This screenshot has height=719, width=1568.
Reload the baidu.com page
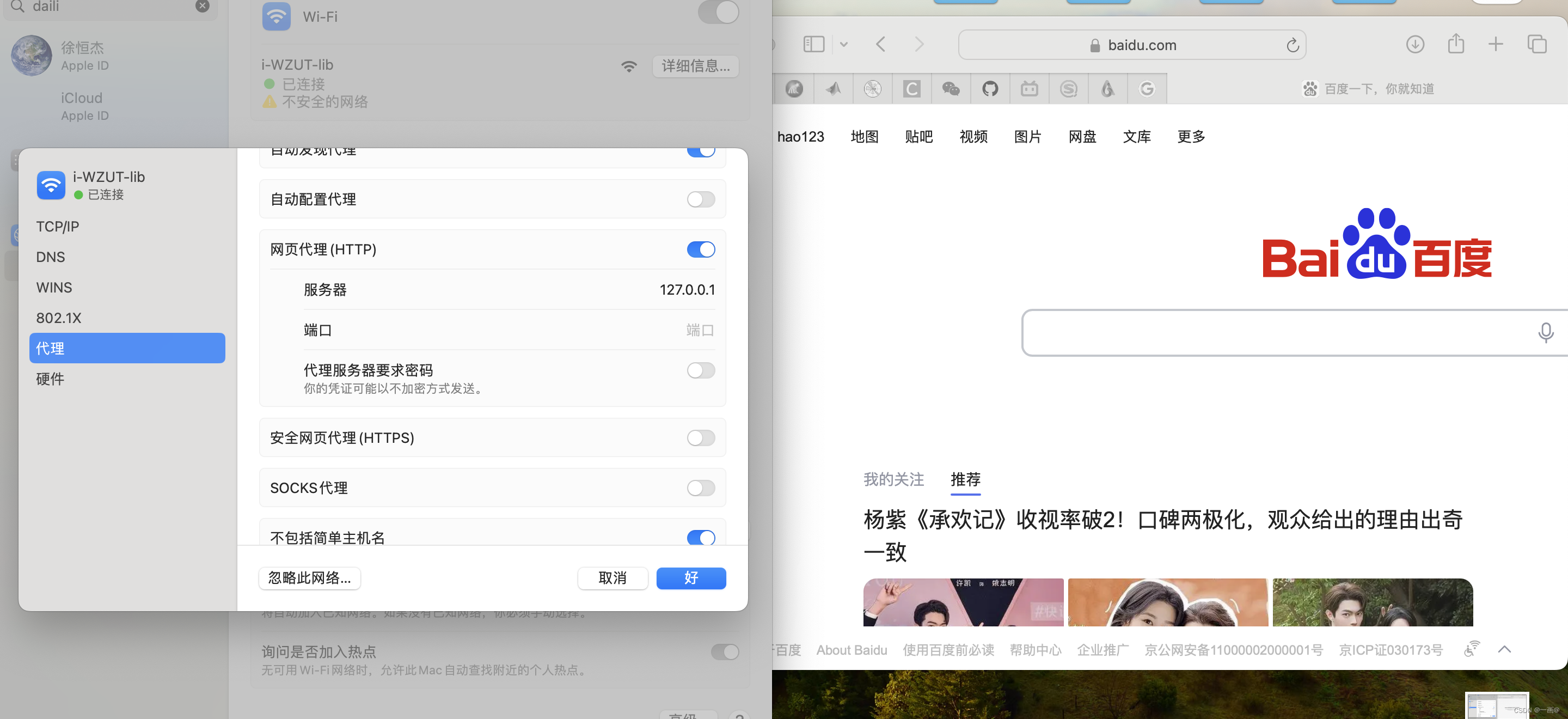tap(1293, 45)
